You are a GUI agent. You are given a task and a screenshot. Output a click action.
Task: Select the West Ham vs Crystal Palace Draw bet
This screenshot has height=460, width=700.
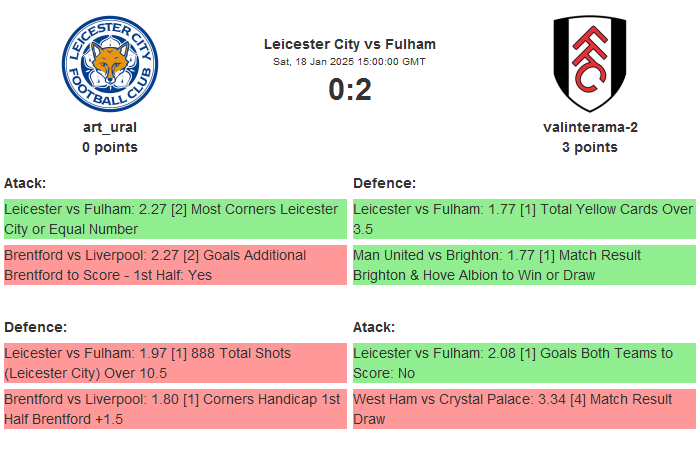pyautogui.click(x=524, y=409)
